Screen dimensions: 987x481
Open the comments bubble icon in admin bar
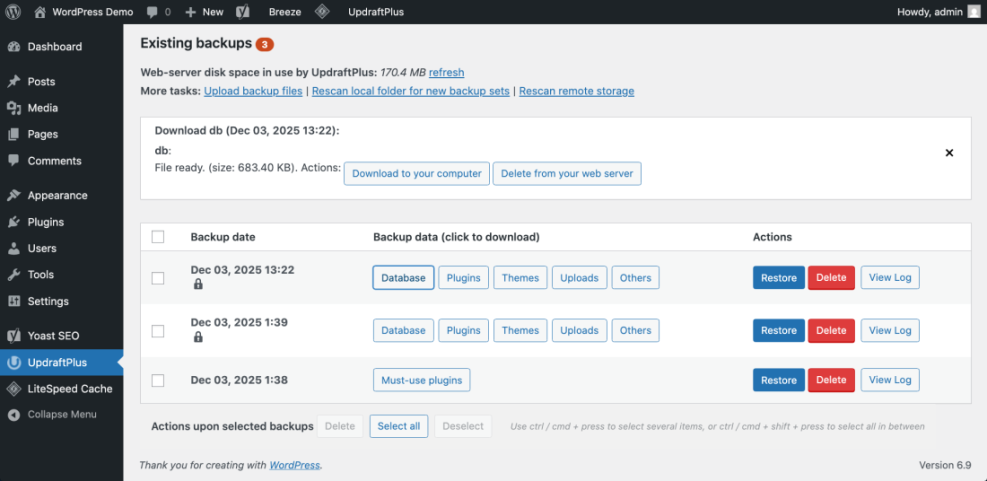pyautogui.click(x=152, y=12)
